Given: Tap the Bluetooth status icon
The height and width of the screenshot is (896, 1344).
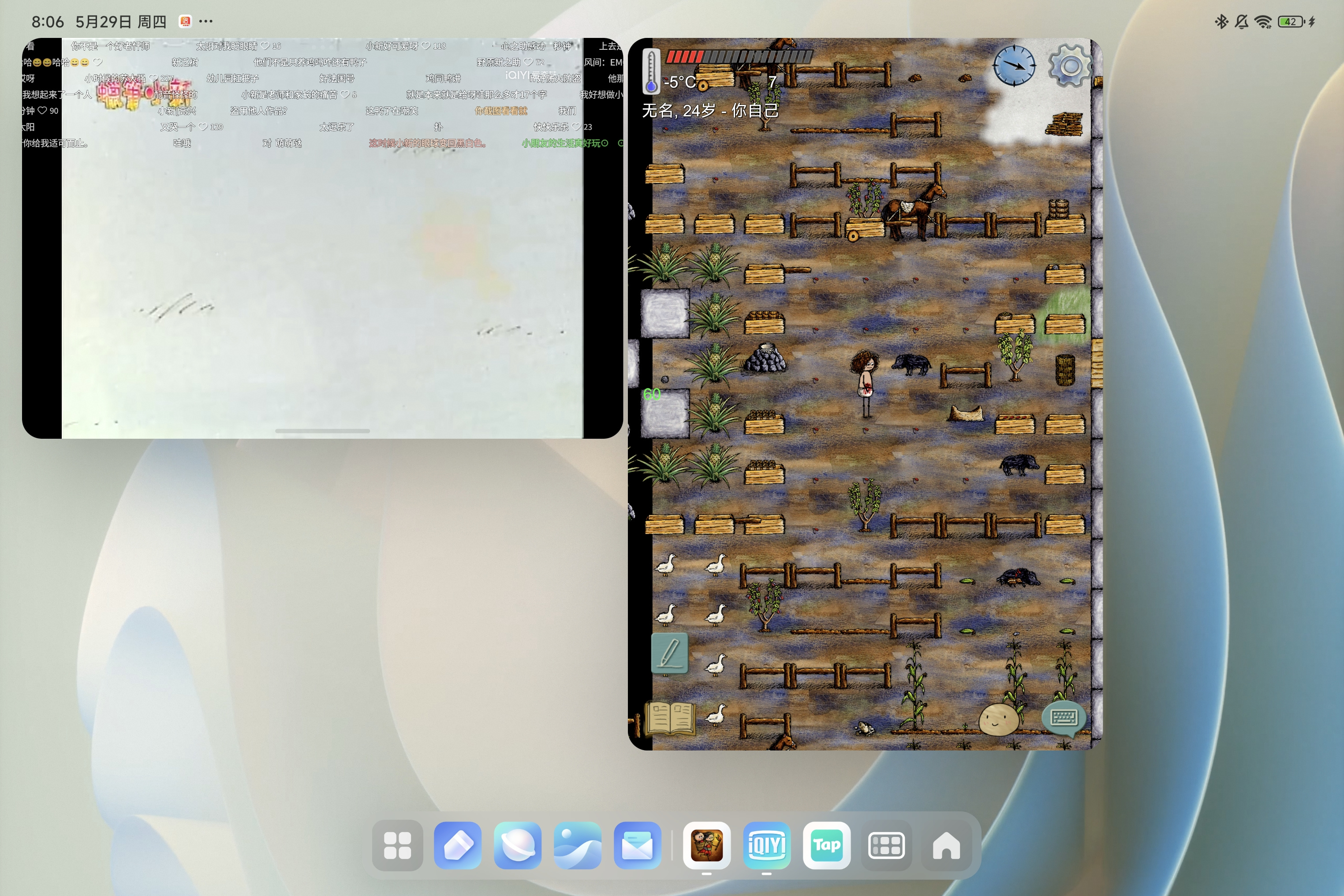Looking at the screenshot, I should (x=1221, y=22).
